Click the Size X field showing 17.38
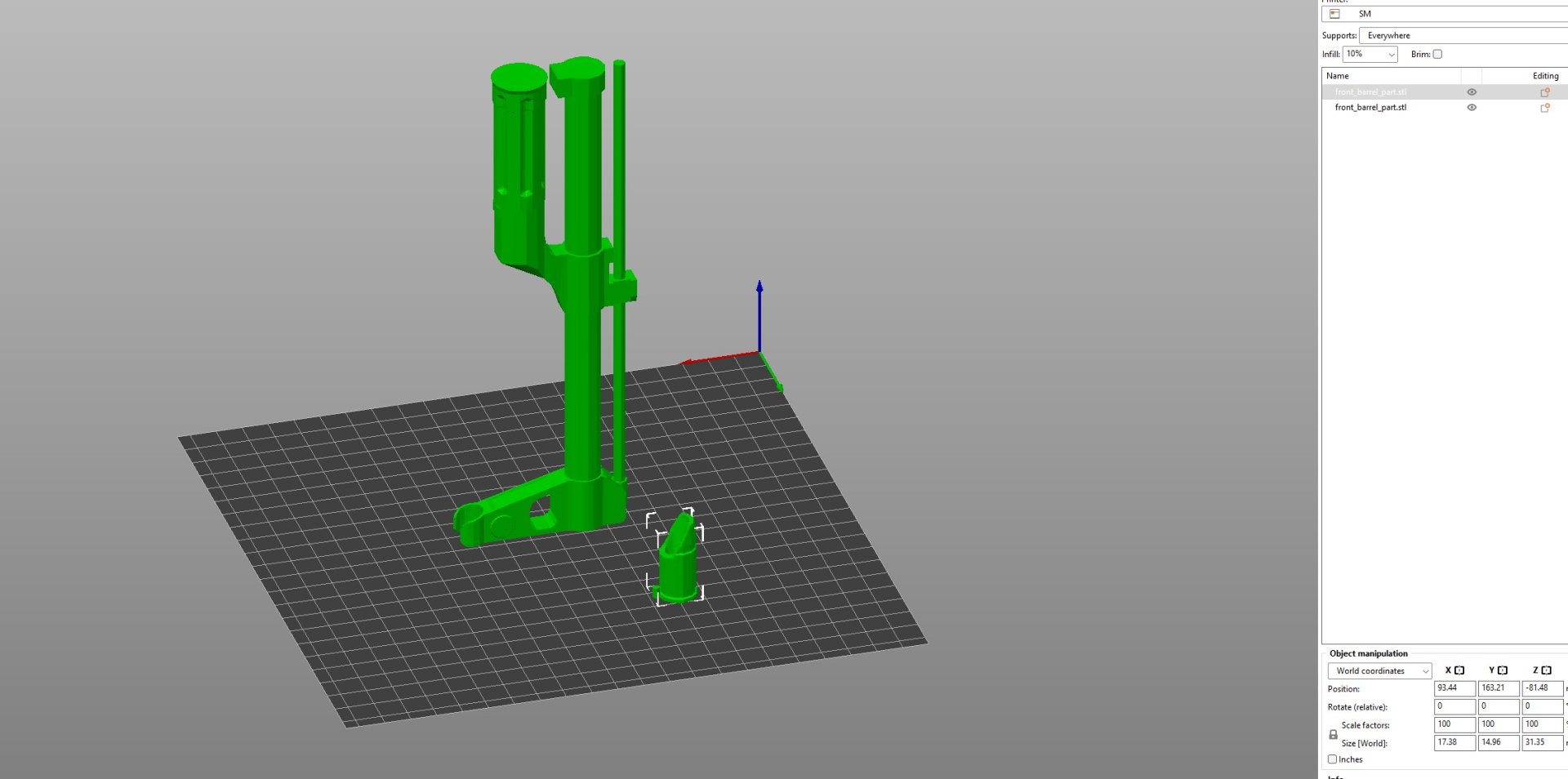Screen dimensions: 1568x779 1454,742
